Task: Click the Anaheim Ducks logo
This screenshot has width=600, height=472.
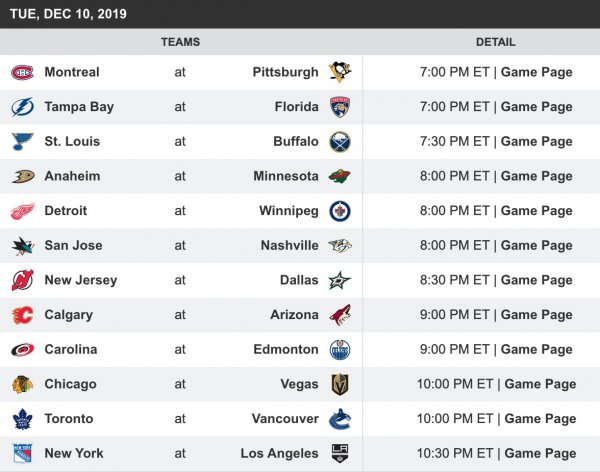Action: [22, 176]
